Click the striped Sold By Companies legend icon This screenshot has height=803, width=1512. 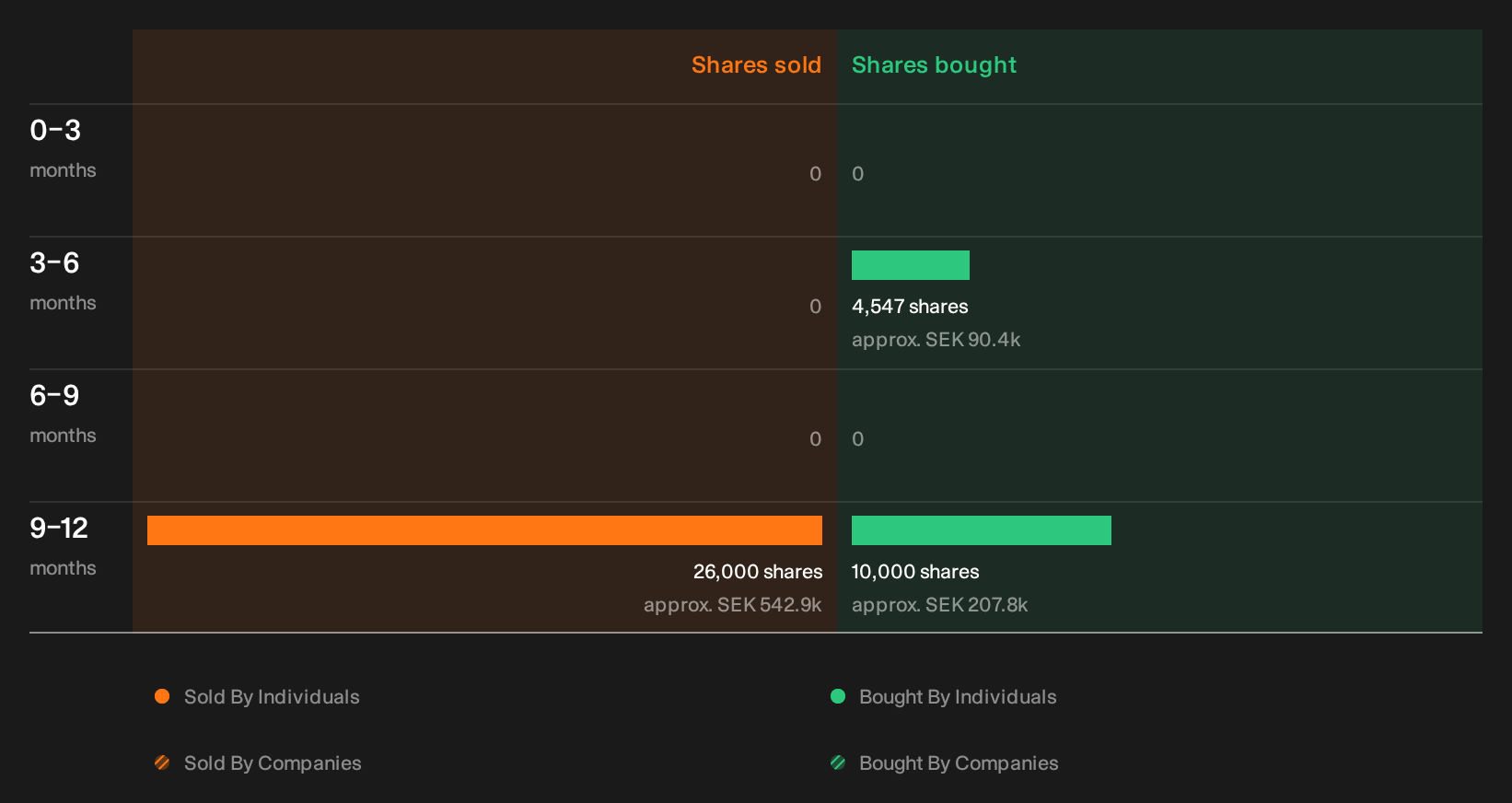point(162,762)
